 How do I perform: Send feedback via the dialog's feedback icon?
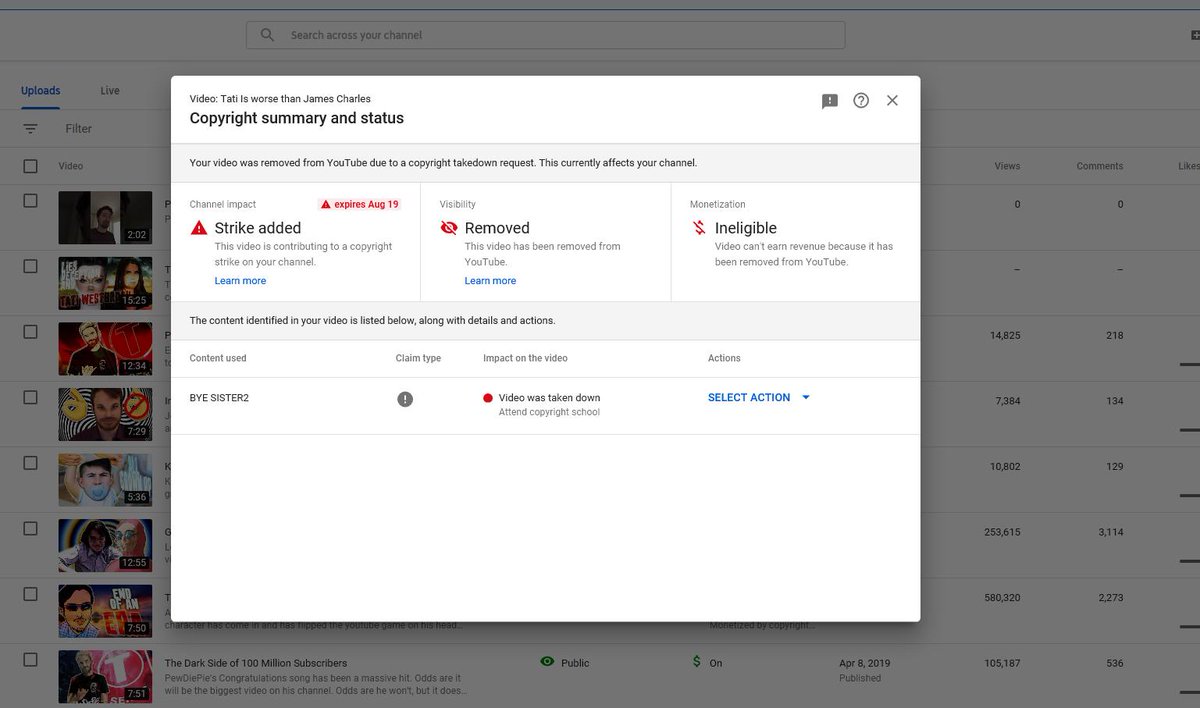[x=830, y=101]
